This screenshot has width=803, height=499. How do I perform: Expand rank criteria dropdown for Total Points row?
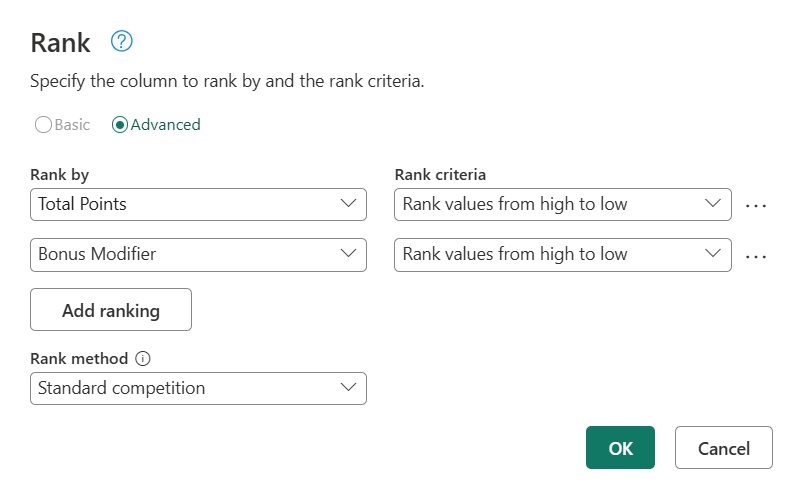[563, 204]
